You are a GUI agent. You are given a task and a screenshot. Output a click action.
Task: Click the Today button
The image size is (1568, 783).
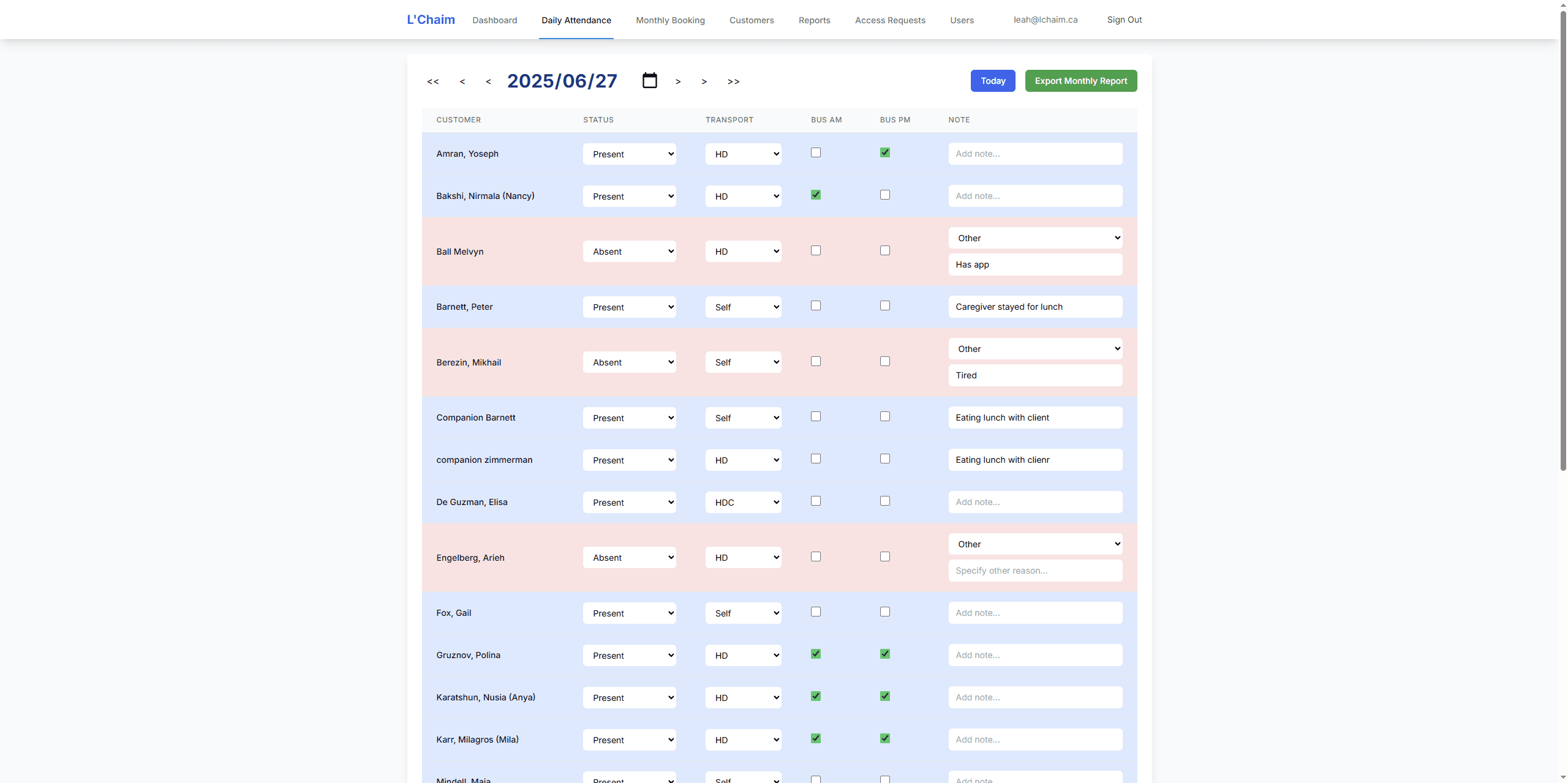click(x=993, y=81)
